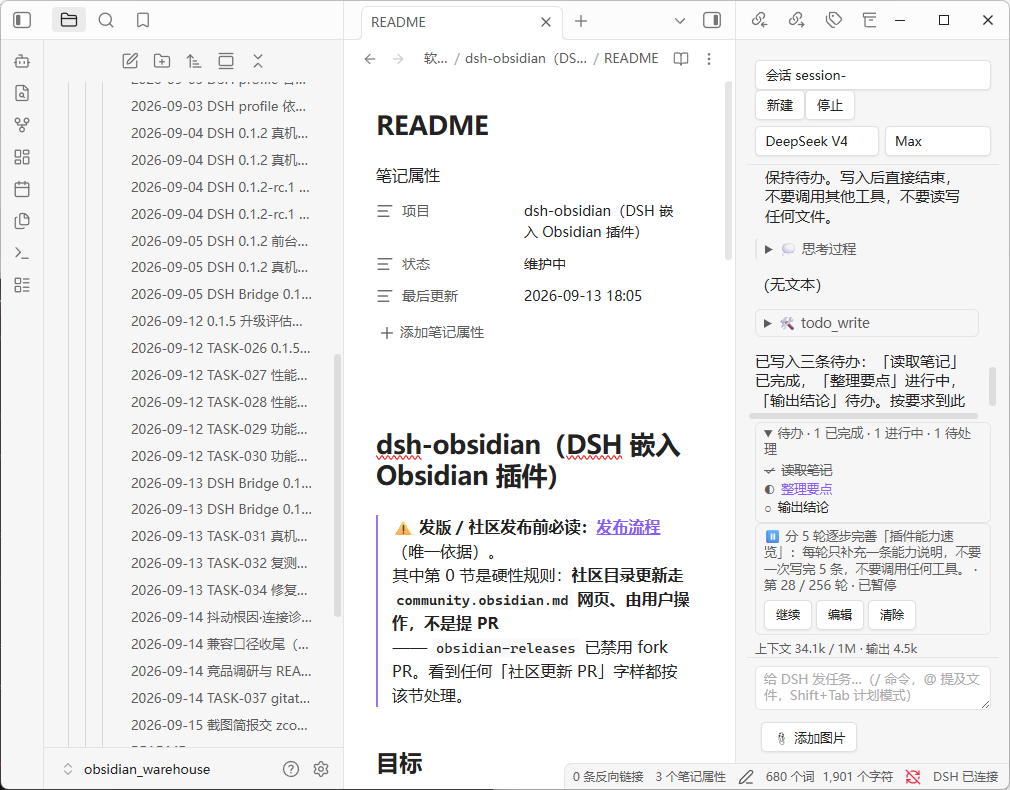
Task: Click the 状态 property value 维护中
Action: click(x=545, y=264)
